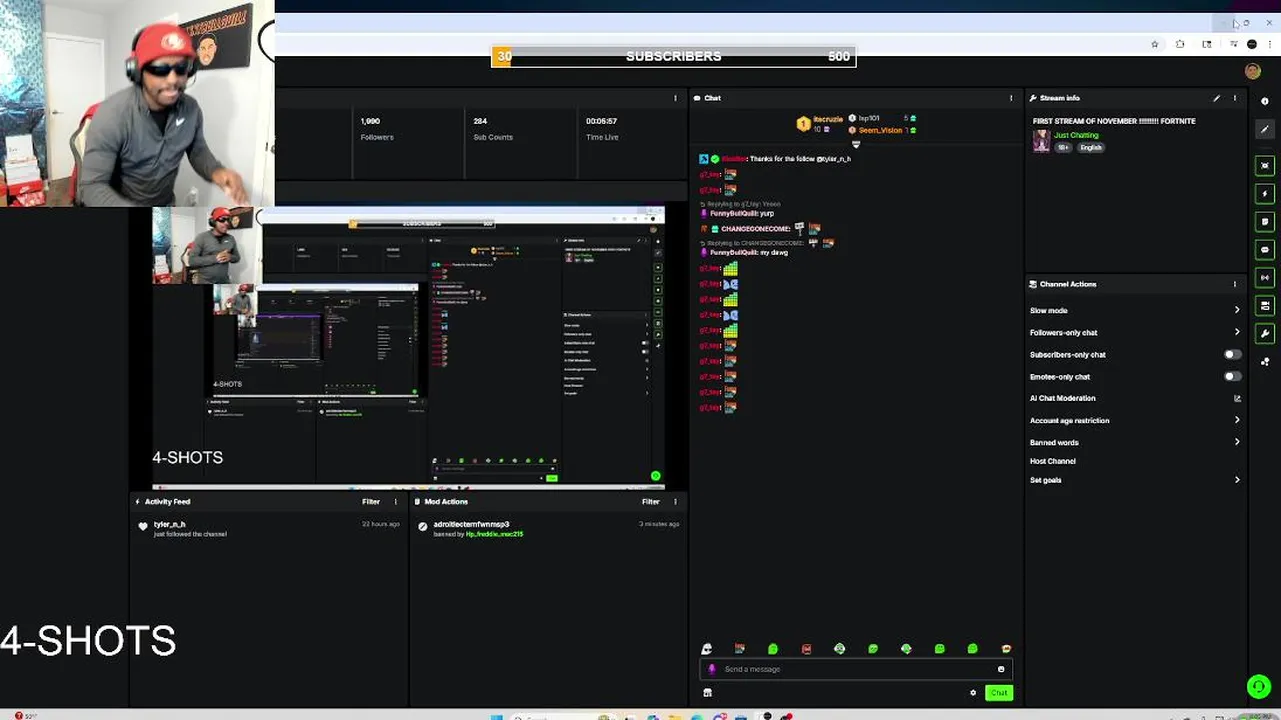Click the English language tag

pyautogui.click(x=1090, y=147)
